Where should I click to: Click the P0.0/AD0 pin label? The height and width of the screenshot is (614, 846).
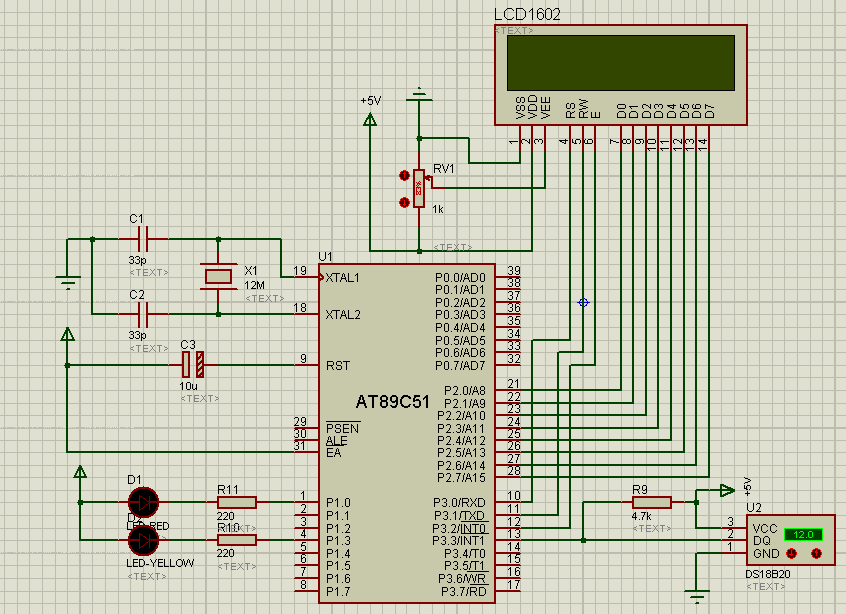tap(460, 278)
